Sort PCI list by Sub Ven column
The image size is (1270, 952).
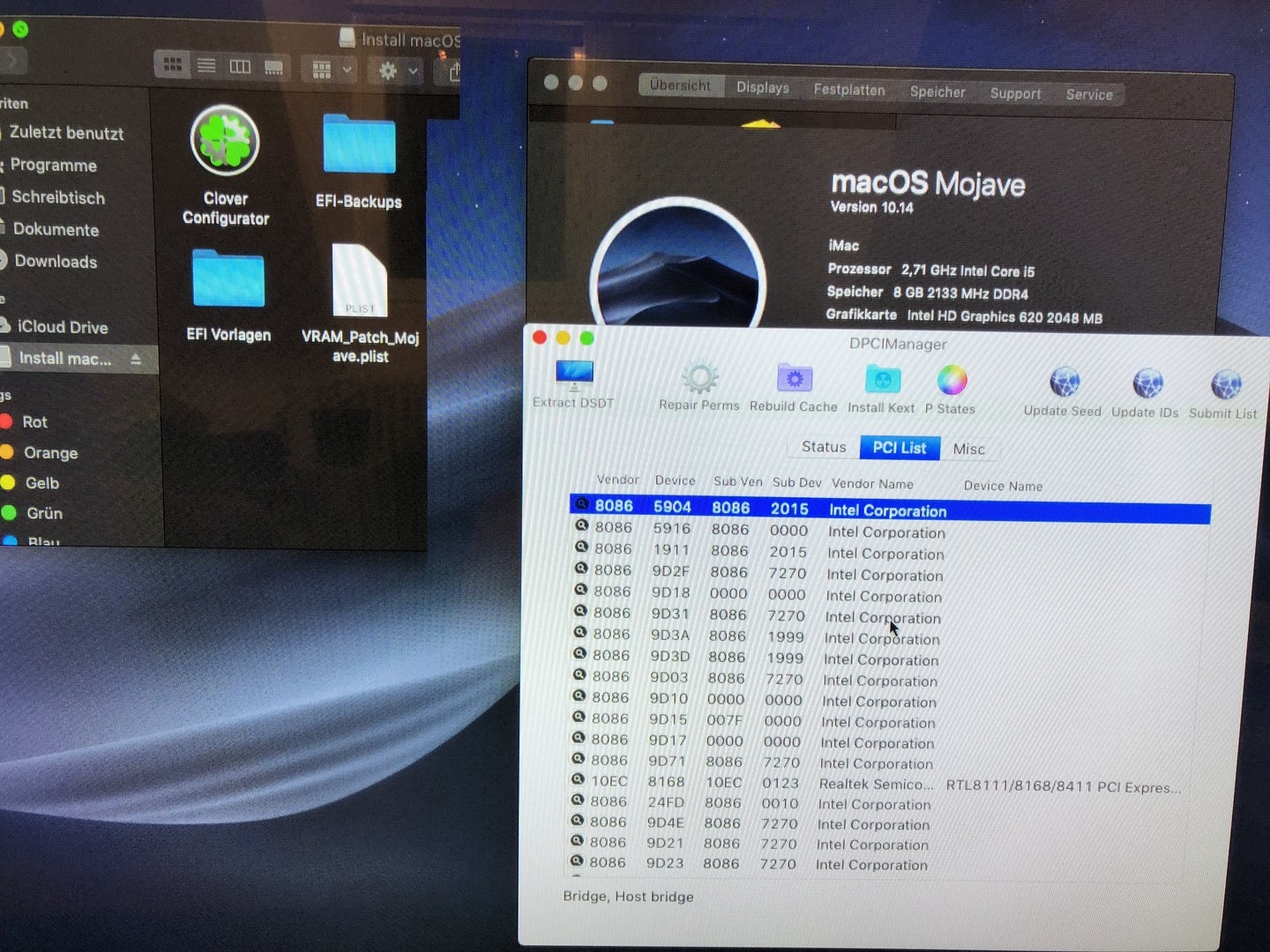[x=738, y=481]
